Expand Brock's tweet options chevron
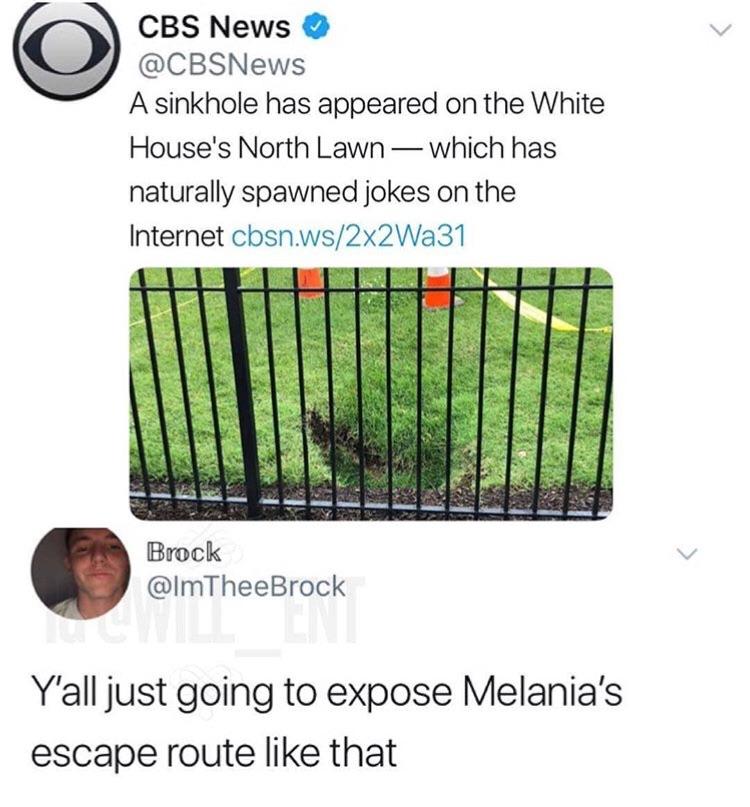Image resolution: width=750 pixels, height=807 pixels. coord(686,554)
